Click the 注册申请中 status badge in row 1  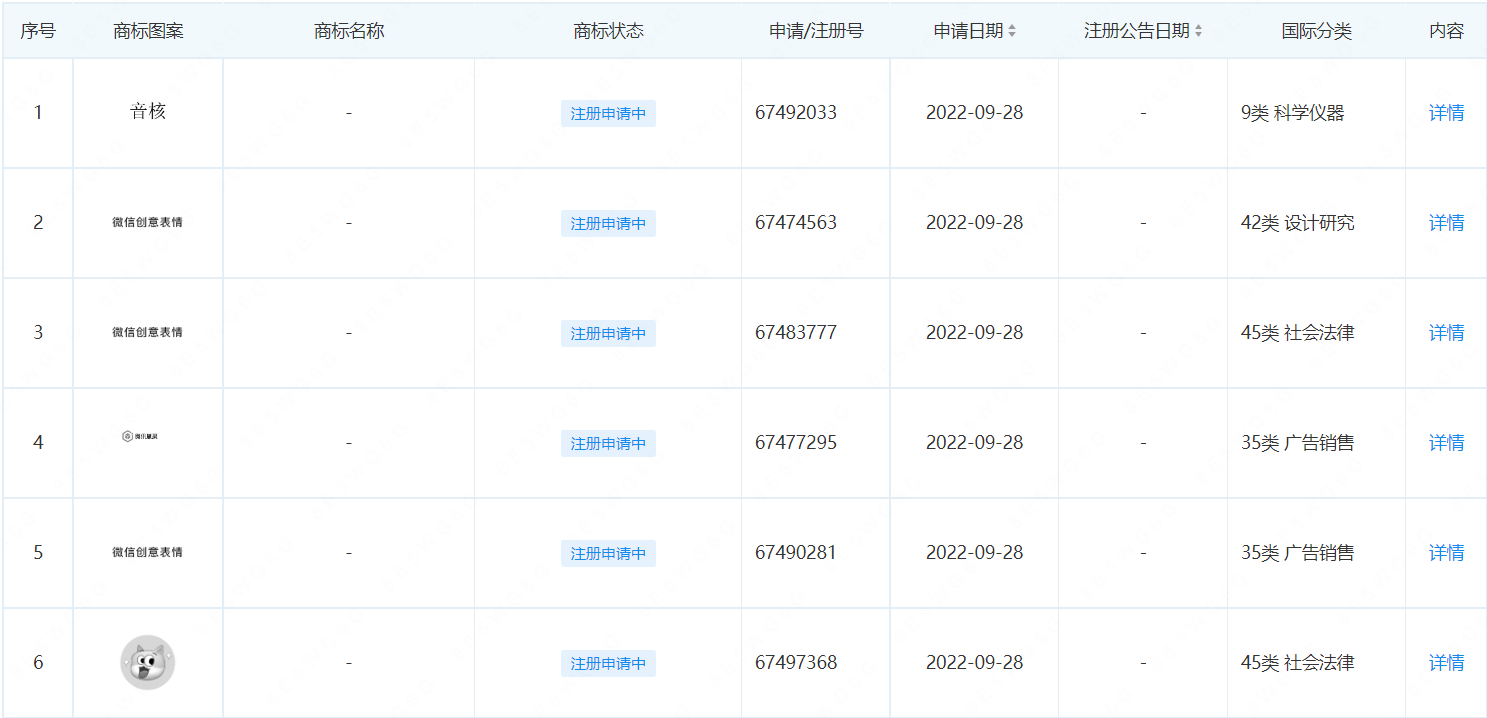(x=608, y=114)
